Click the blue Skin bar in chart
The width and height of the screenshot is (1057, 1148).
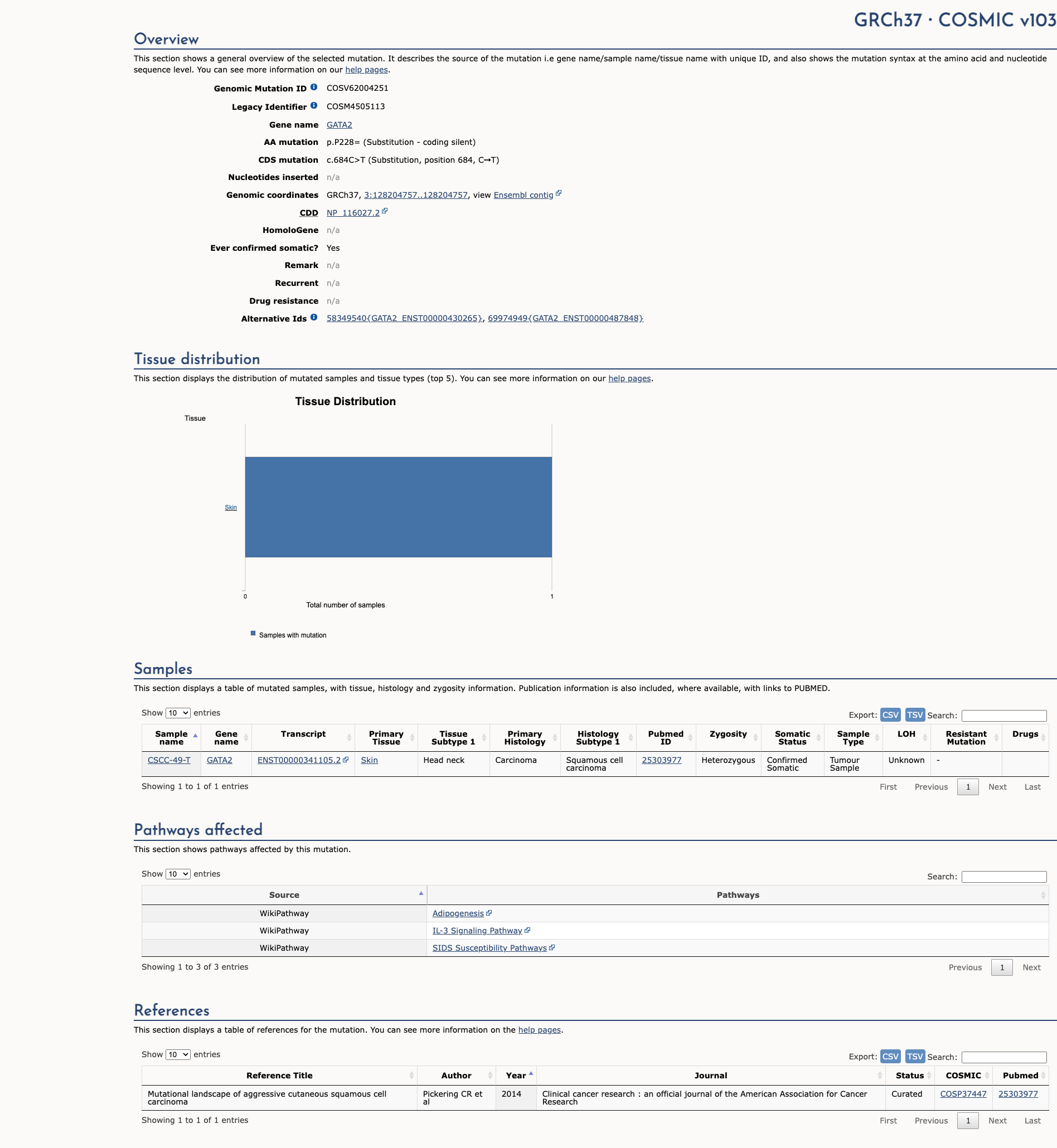[398, 507]
